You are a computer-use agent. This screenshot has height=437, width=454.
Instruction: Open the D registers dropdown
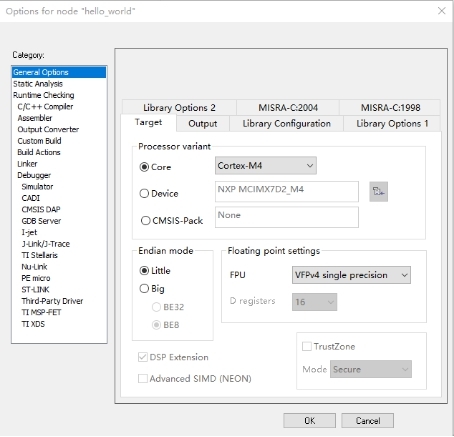[314, 302]
